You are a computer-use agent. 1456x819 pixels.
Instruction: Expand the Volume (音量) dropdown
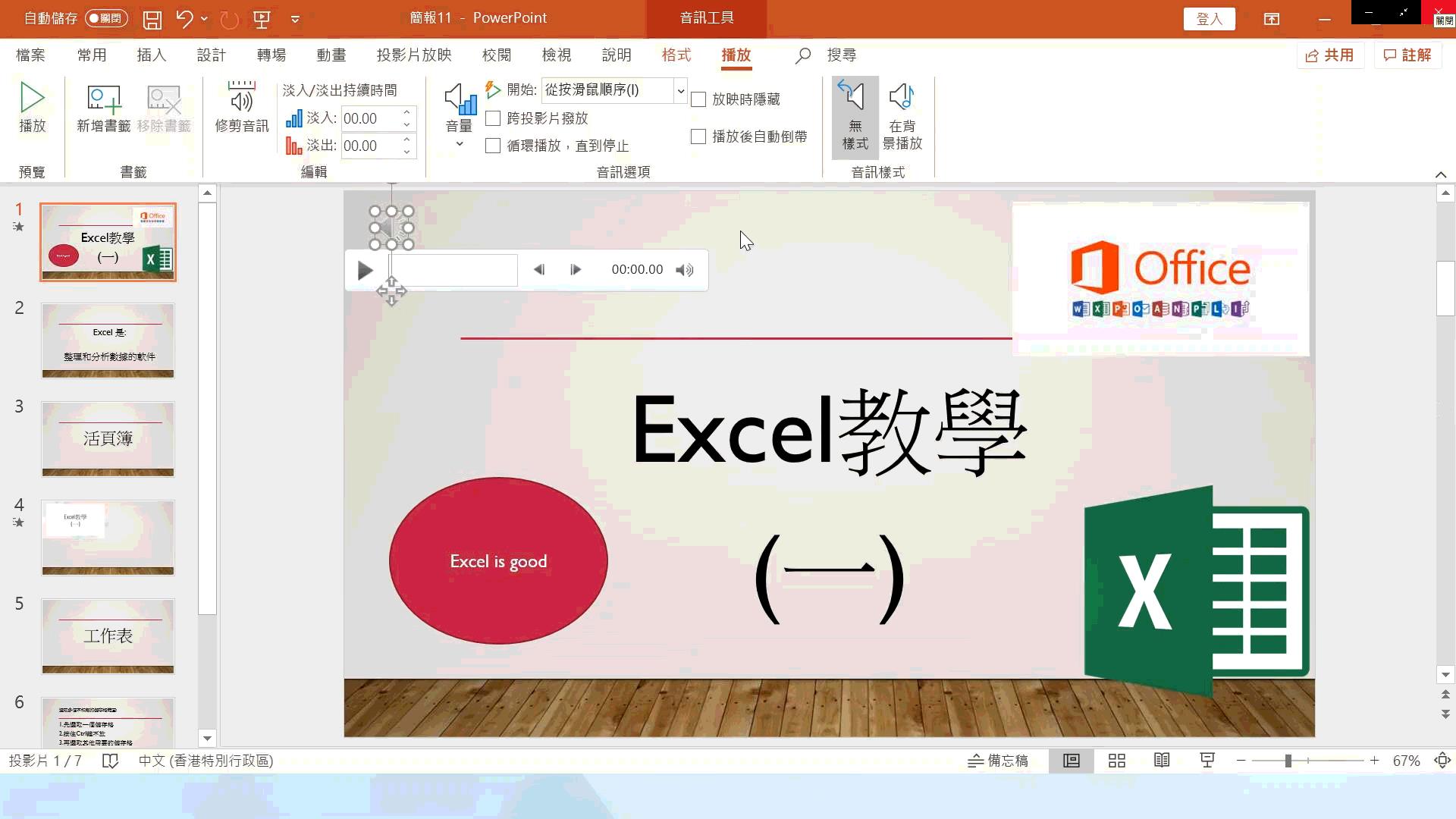tap(459, 144)
